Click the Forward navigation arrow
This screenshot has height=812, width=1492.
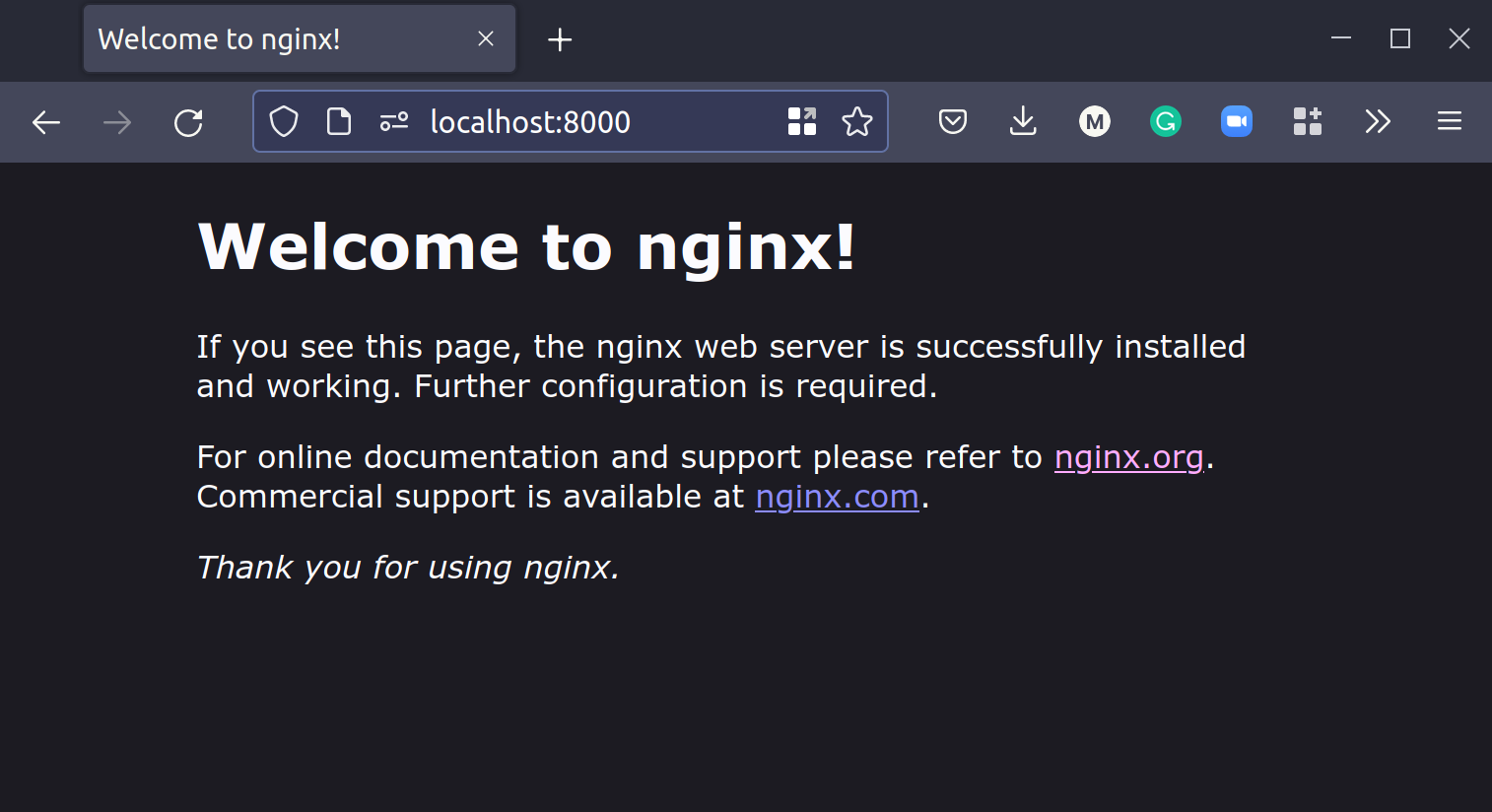point(117,122)
